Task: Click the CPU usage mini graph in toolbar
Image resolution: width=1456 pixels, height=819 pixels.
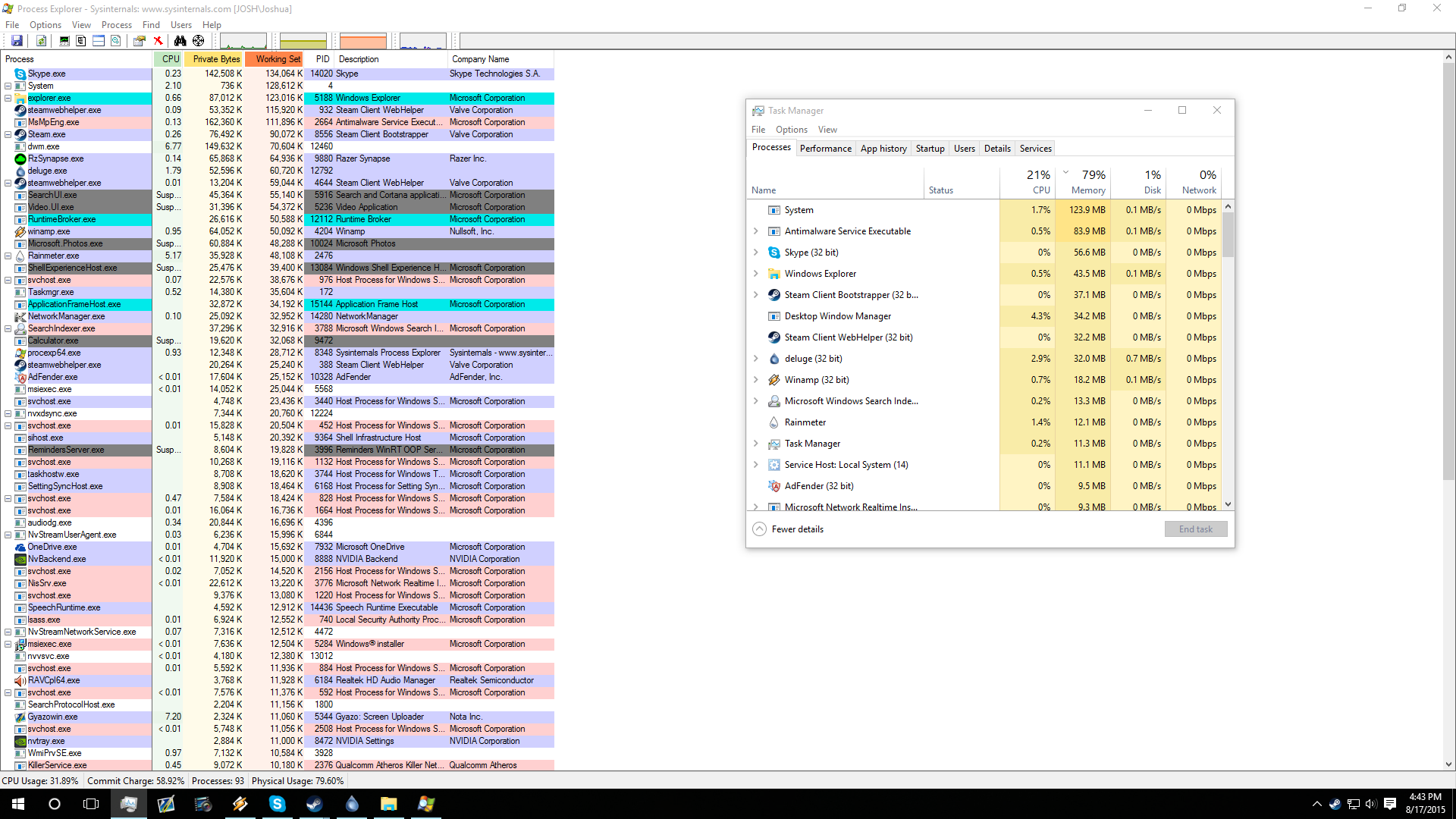Action: pos(243,41)
